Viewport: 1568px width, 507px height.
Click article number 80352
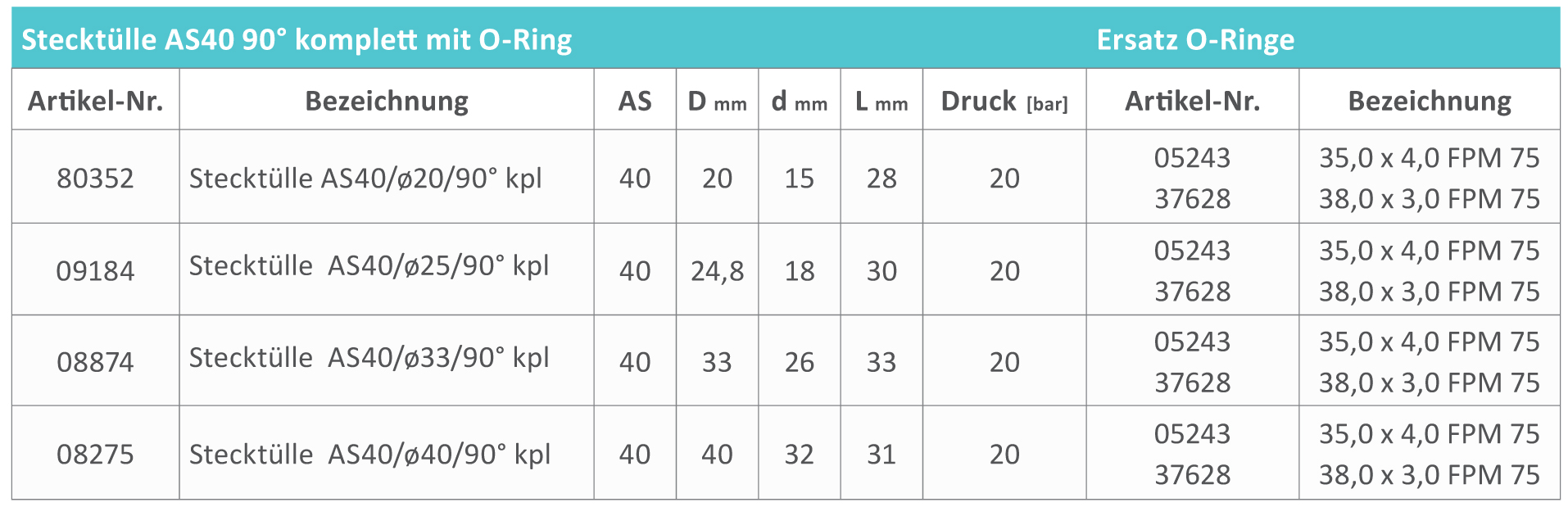click(x=95, y=178)
